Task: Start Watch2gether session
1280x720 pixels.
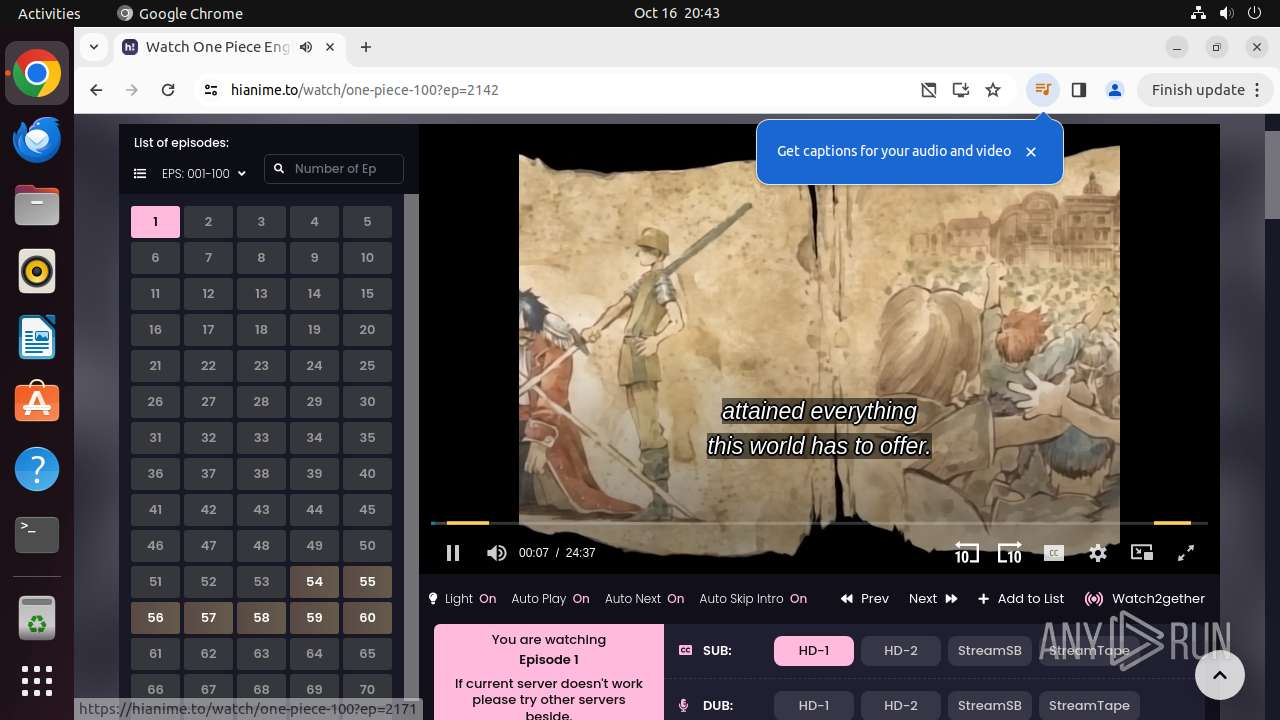Action: (1145, 599)
